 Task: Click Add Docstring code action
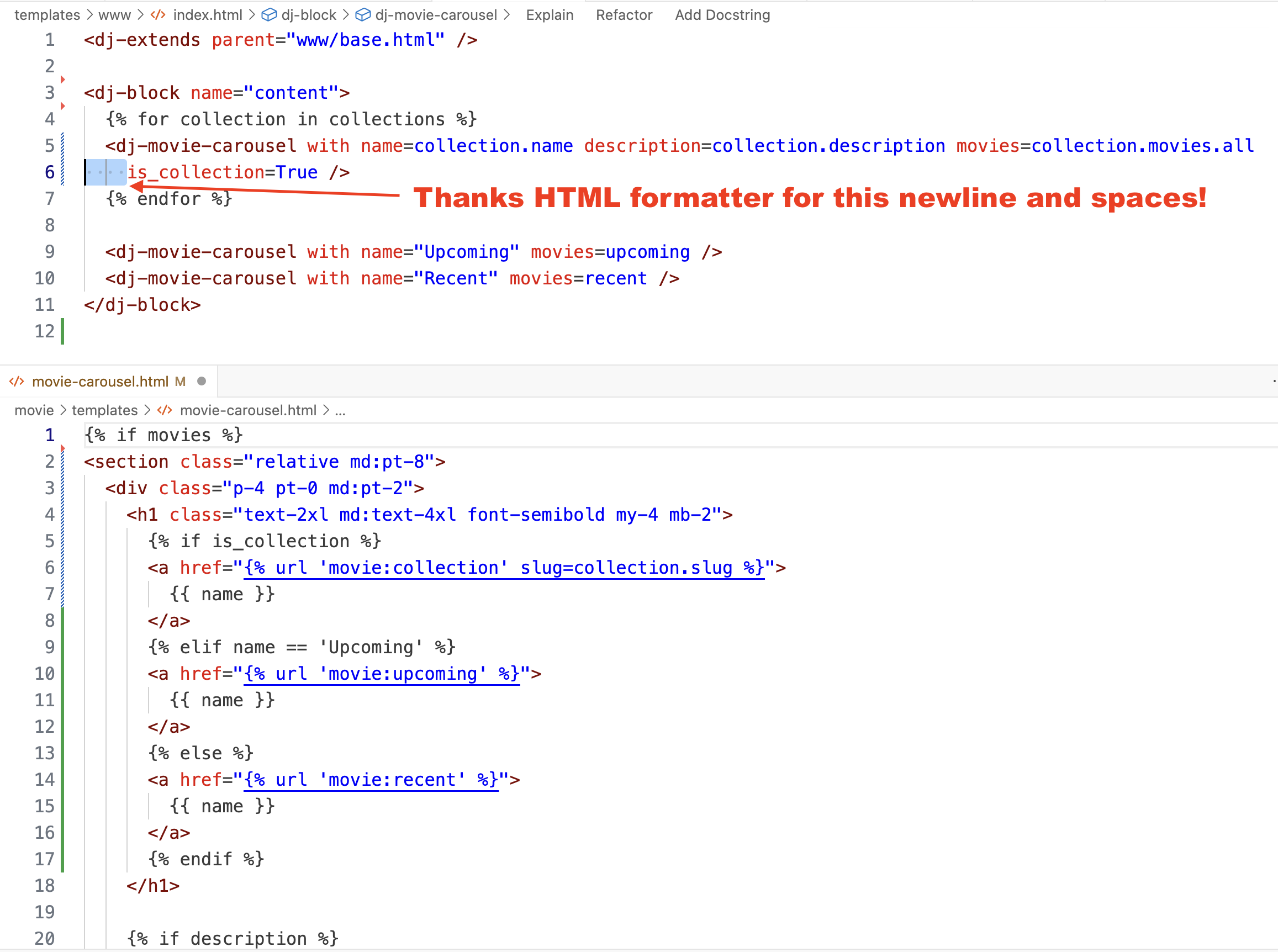click(722, 15)
